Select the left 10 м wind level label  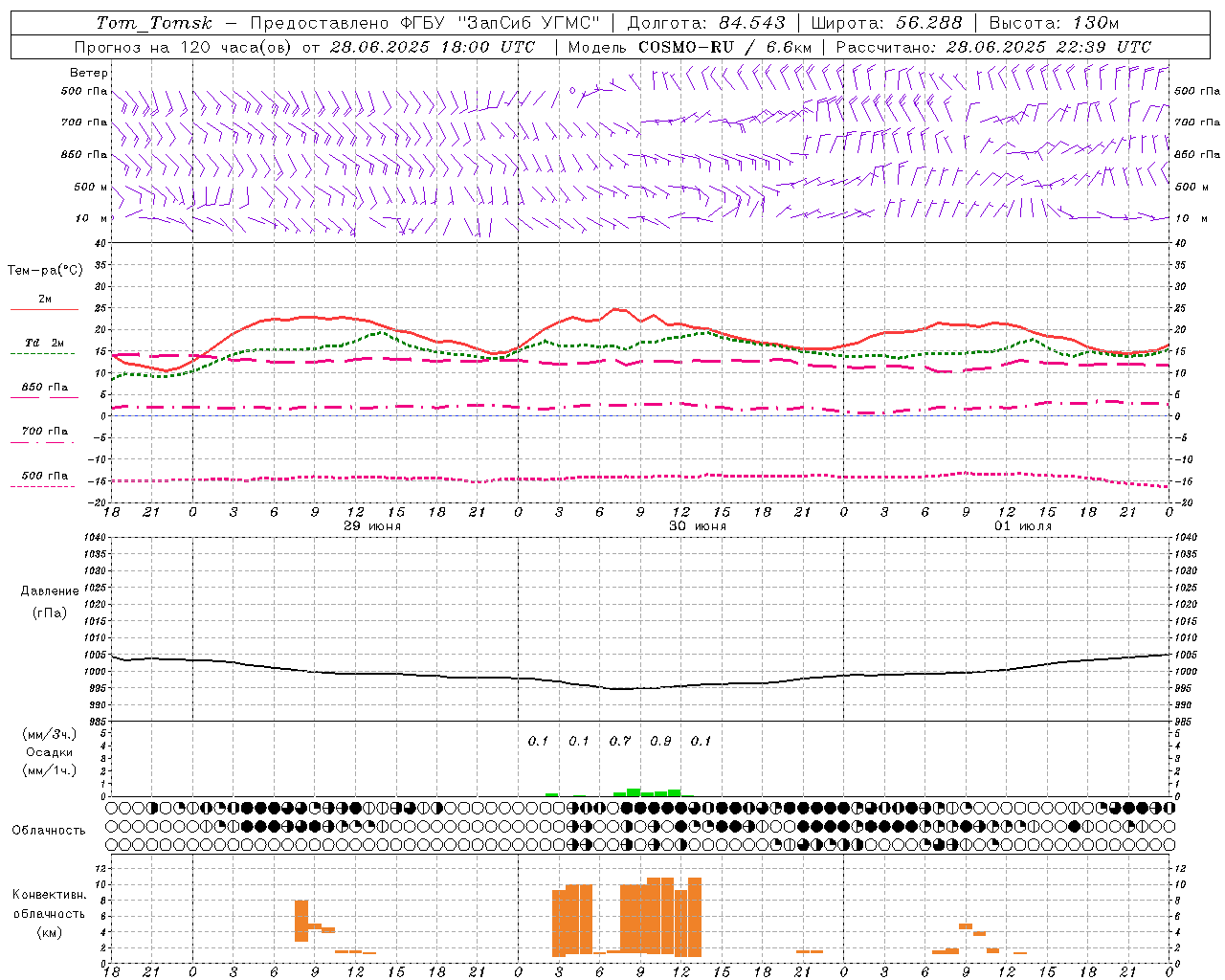92,218
